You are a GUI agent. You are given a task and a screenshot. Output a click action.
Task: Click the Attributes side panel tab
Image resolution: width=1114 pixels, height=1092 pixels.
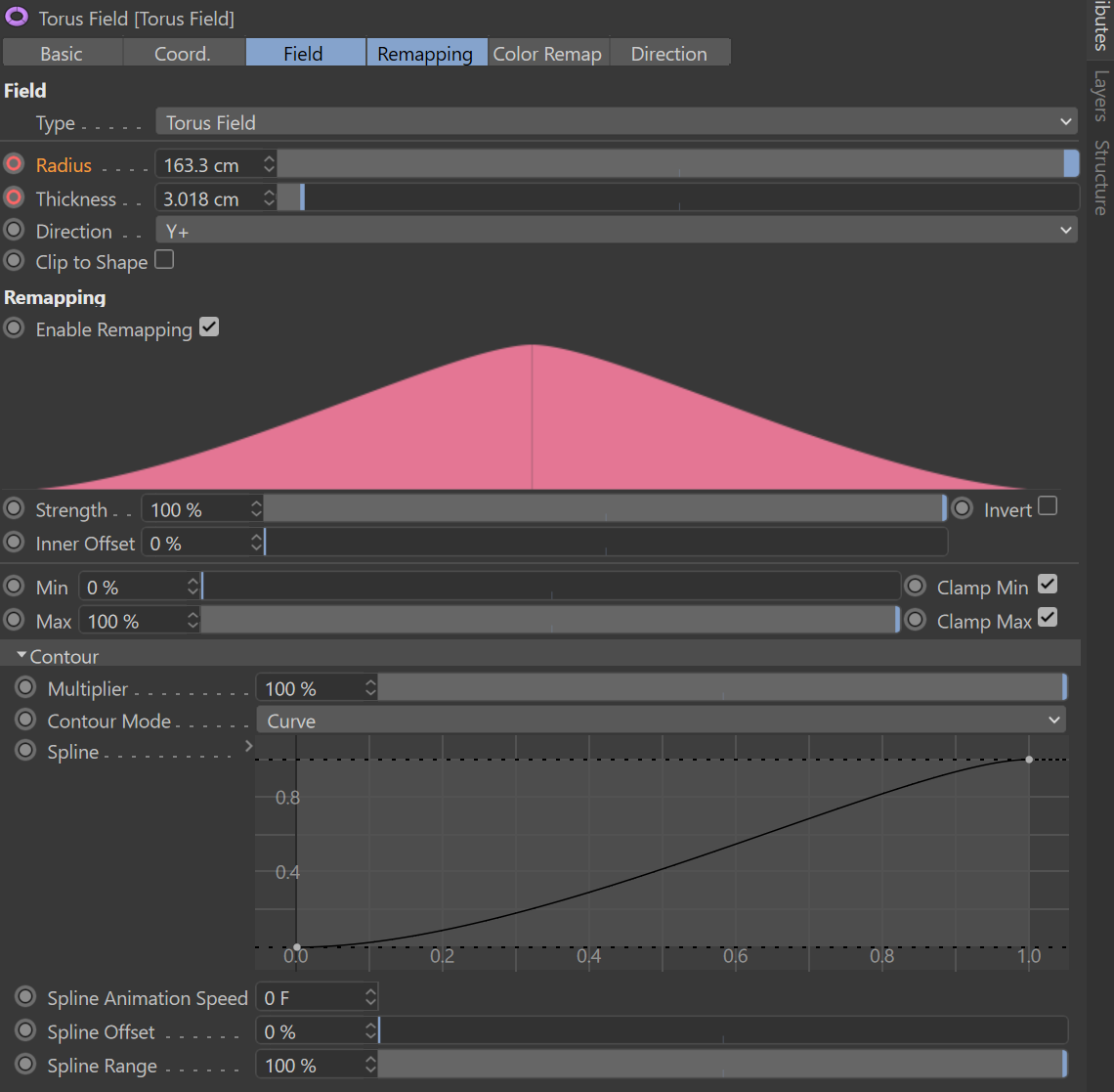coord(1099,25)
